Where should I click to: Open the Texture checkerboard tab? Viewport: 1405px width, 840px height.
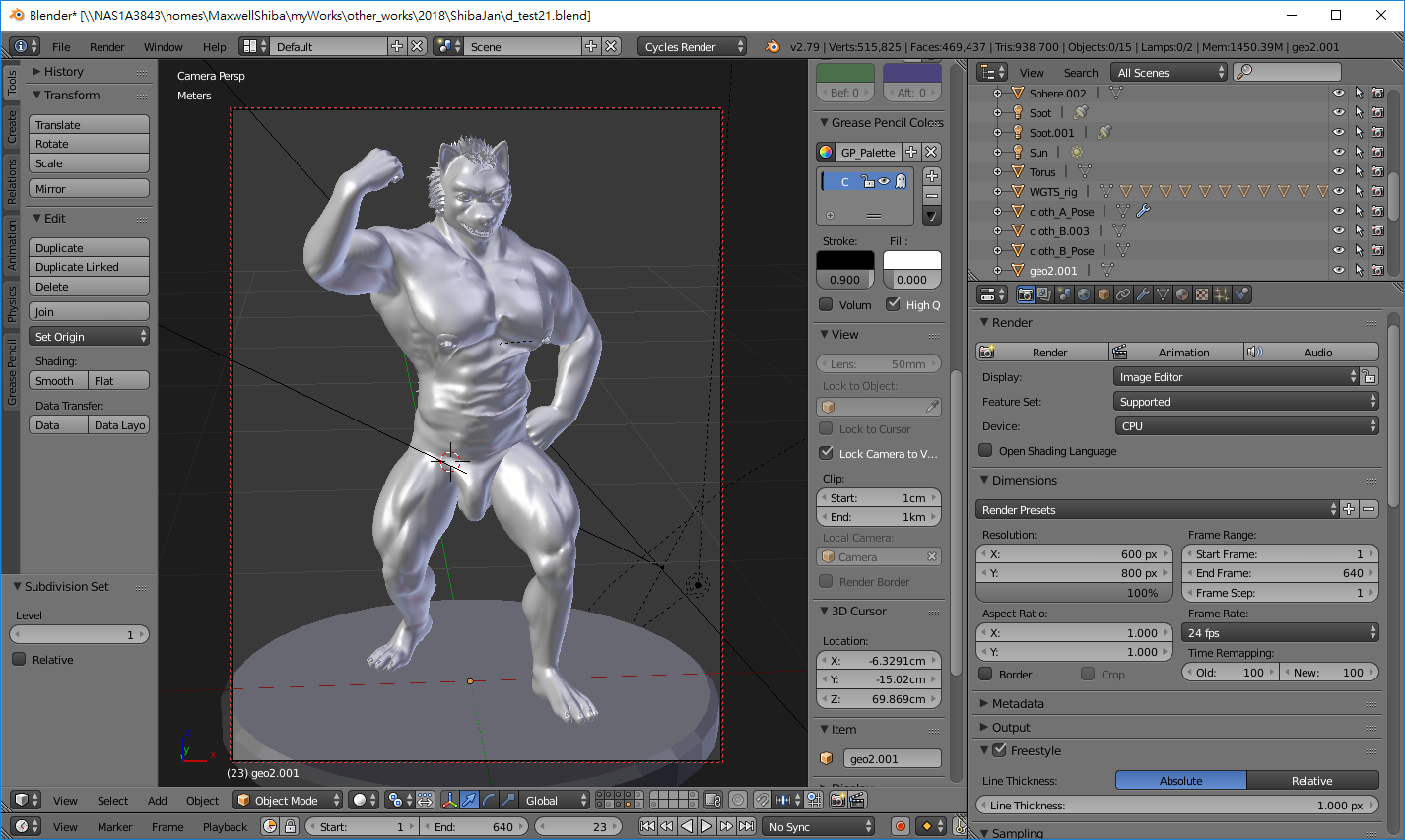click(x=1202, y=294)
